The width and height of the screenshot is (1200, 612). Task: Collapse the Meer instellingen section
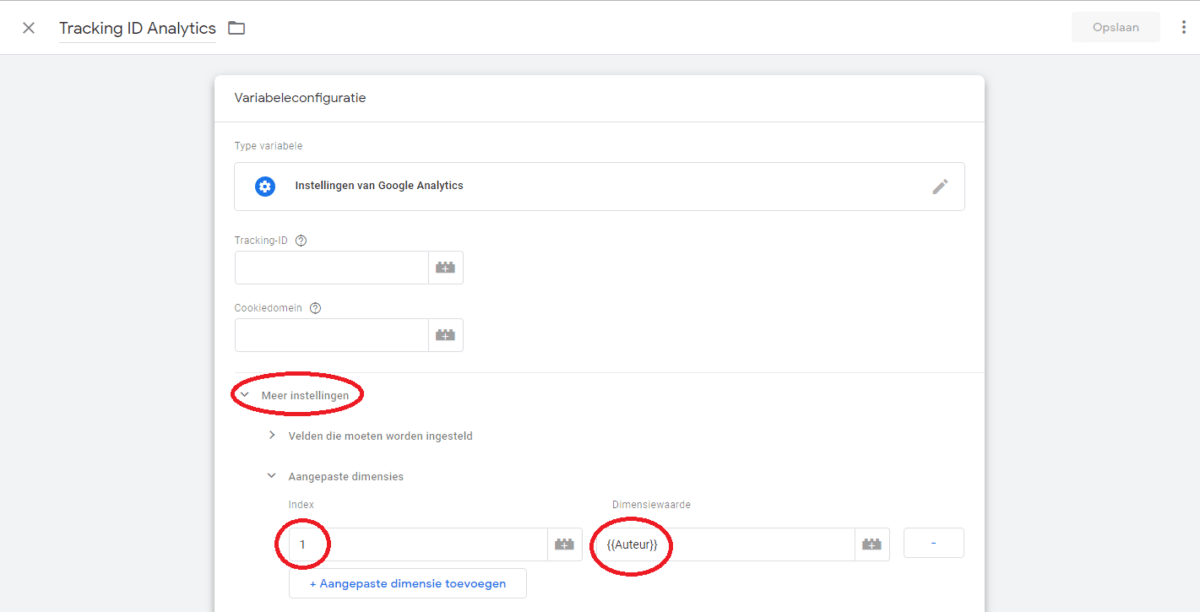296,395
